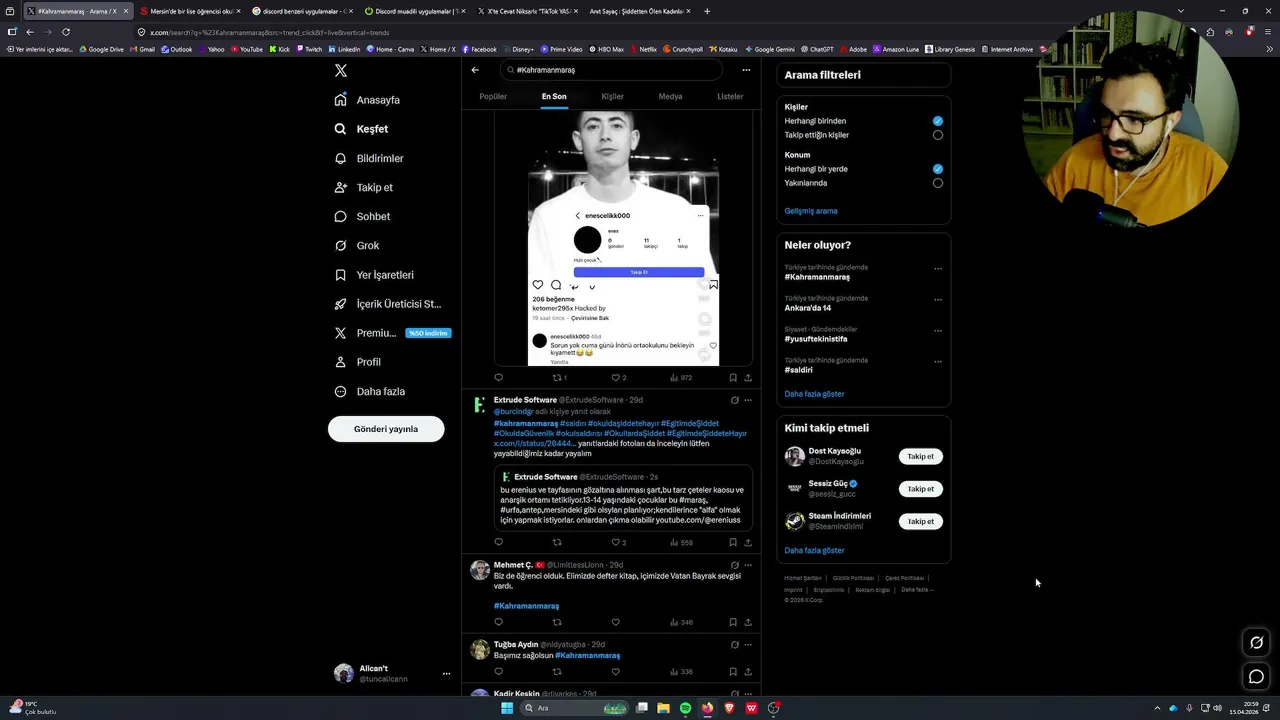Screen dimensions: 1280x720
Task: Select Yakınlarında radio option
Action: pyautogui.click(x=937, y=183)
